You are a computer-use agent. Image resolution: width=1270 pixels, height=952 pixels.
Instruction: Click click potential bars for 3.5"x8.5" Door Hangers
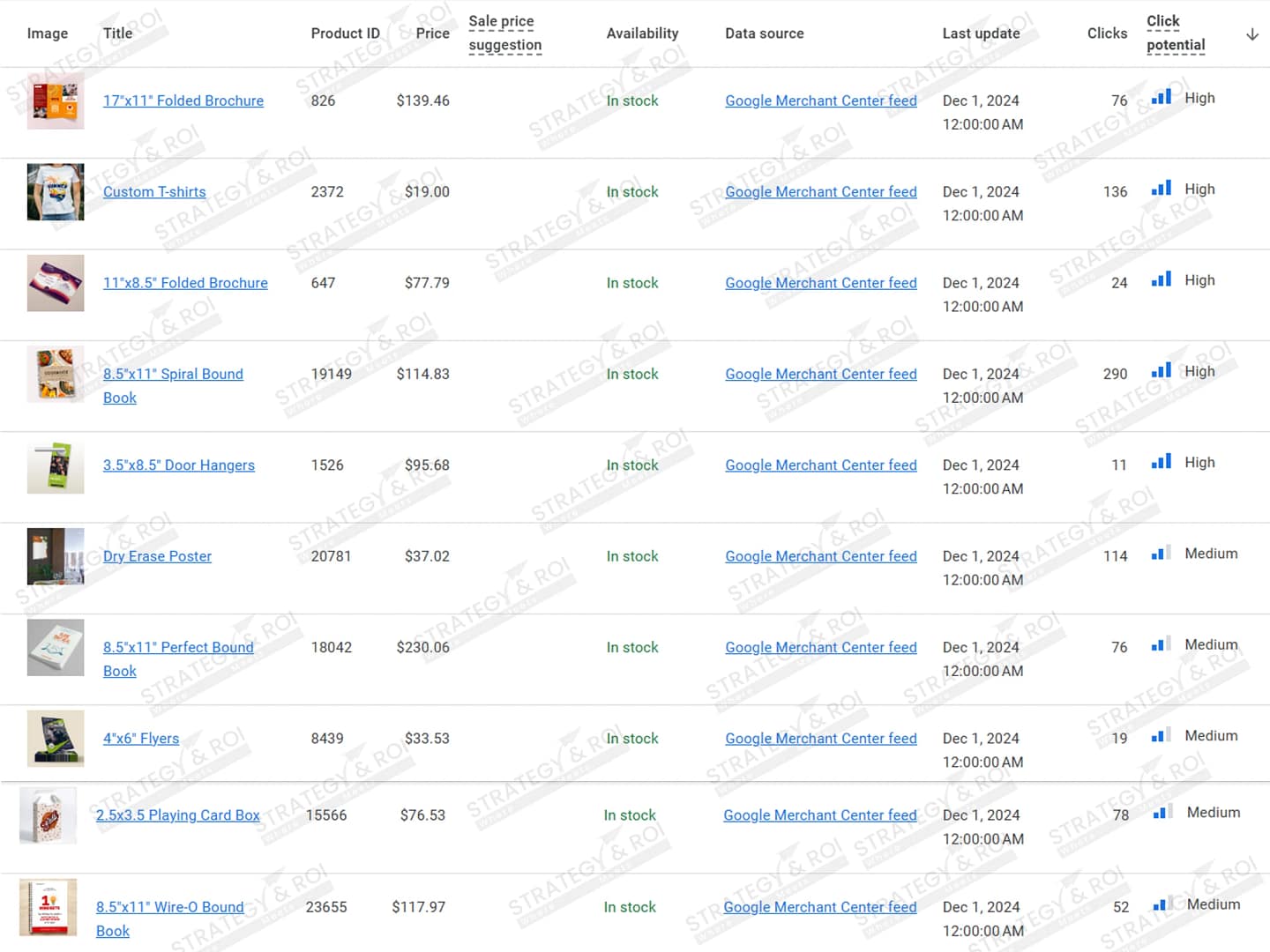tap(1161, 462)
